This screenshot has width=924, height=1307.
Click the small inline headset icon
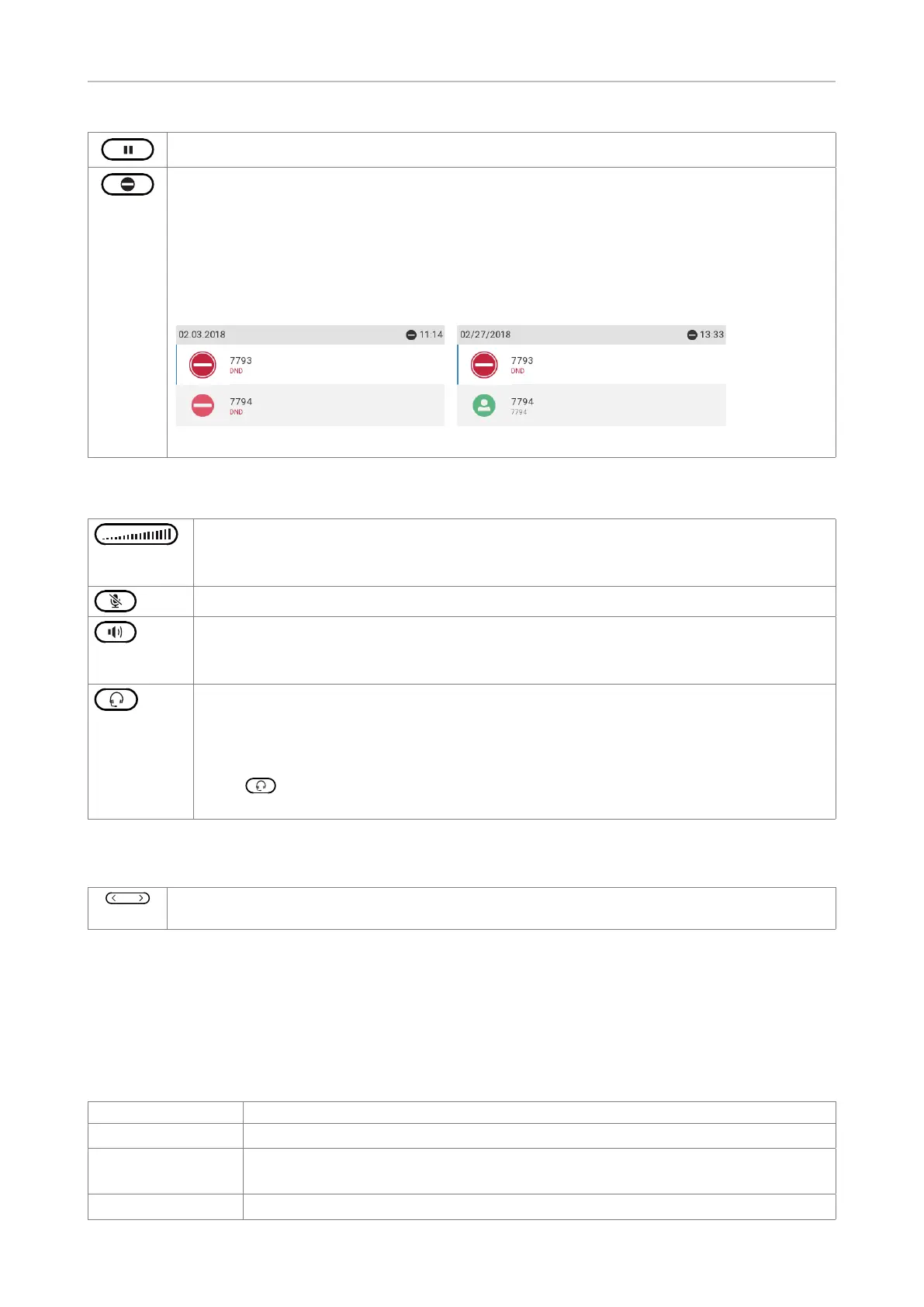[261, 785]
